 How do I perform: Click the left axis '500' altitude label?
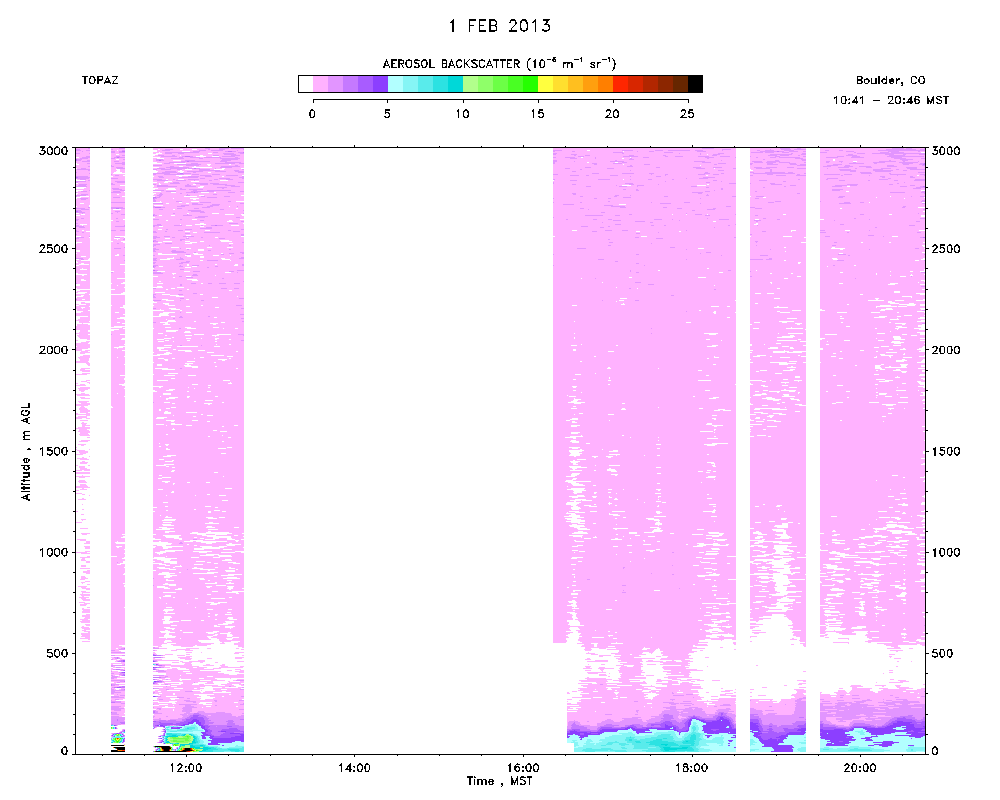57,653
